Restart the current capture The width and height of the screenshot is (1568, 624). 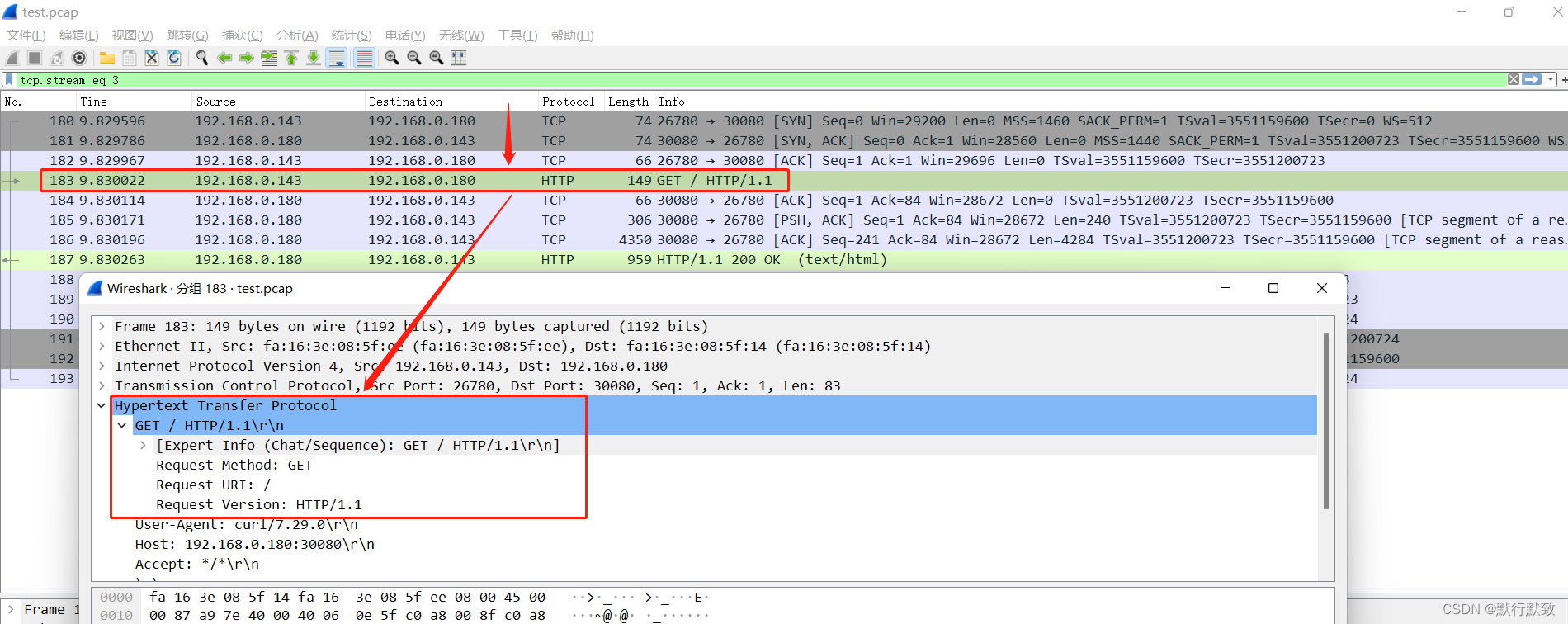pos(57,58)
